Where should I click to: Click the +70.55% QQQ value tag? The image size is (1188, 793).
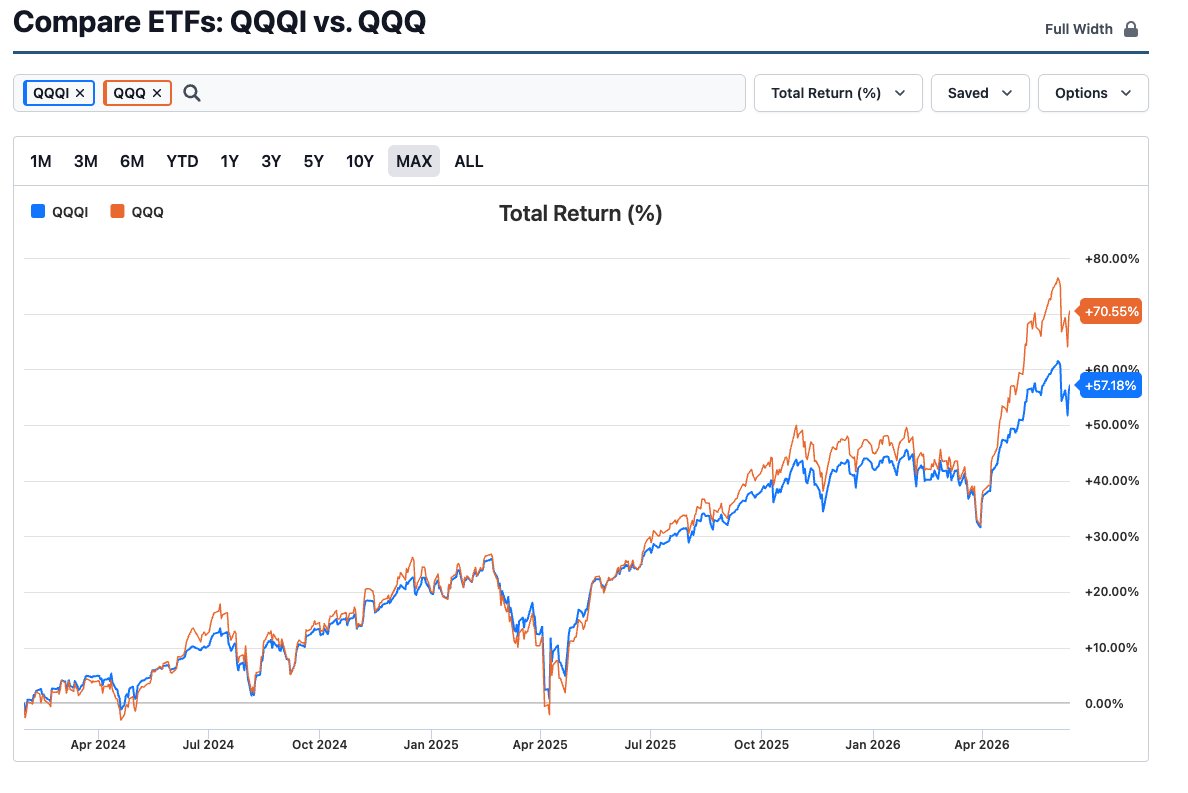1111,311
